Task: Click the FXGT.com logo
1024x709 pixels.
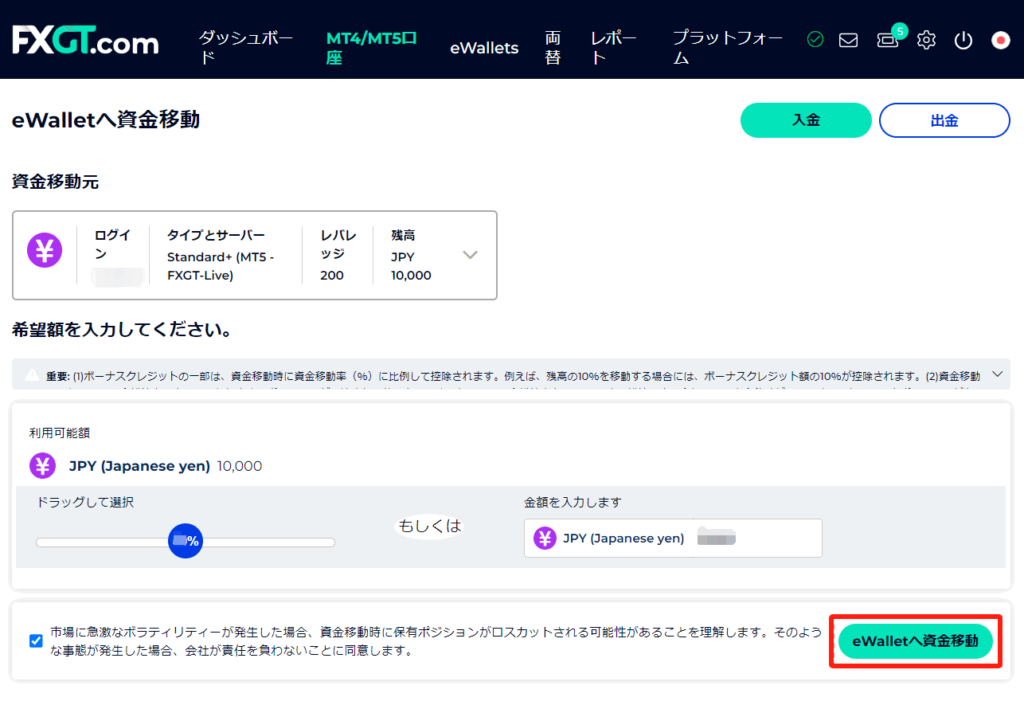Action: click(85, 41)
